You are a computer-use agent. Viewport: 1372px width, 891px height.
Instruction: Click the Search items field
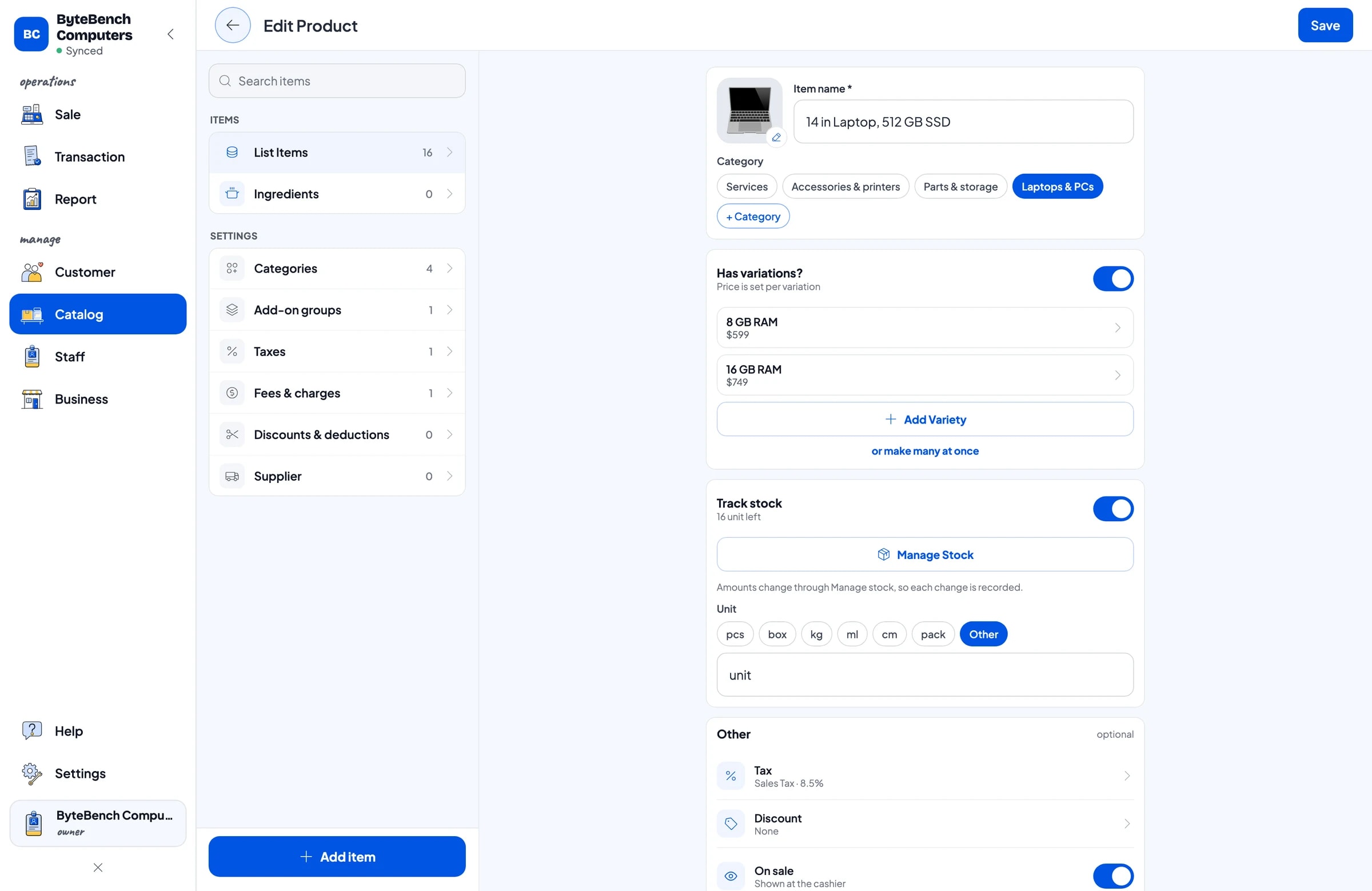coord(337,81)
